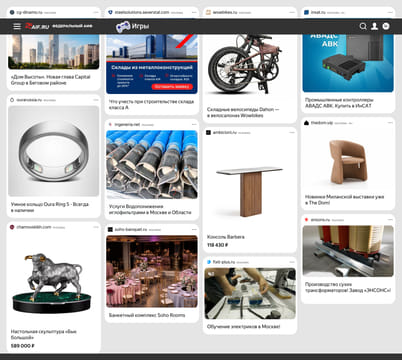This screenshot has height=360, width=402.
Task: Open the silver Oura ring image
Action: click(x=54, y=151)
